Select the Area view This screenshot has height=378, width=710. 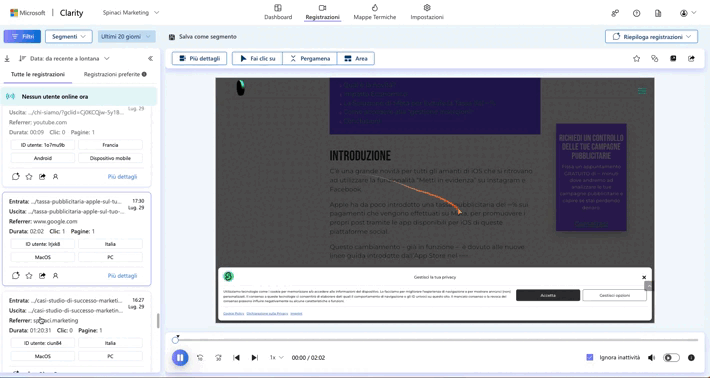[355, 58]
